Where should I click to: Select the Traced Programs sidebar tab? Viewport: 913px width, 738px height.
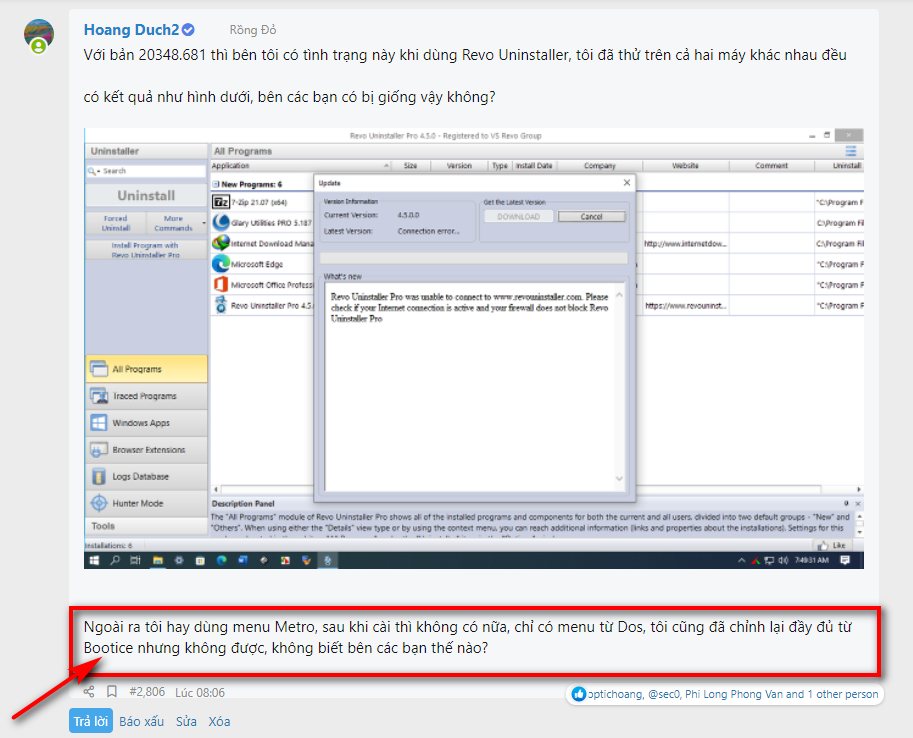(x=146, y=396)
